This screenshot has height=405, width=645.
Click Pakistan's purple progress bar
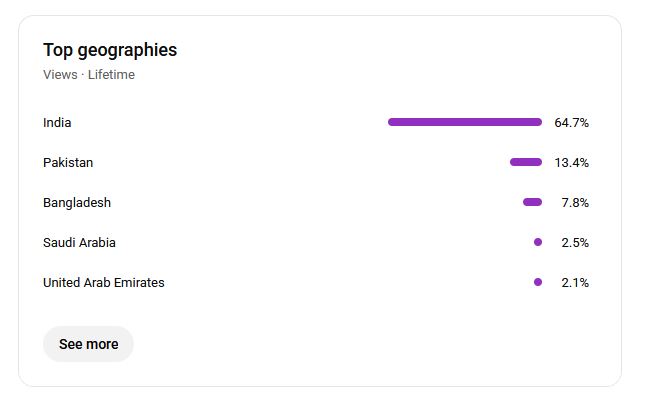point(526,162)
